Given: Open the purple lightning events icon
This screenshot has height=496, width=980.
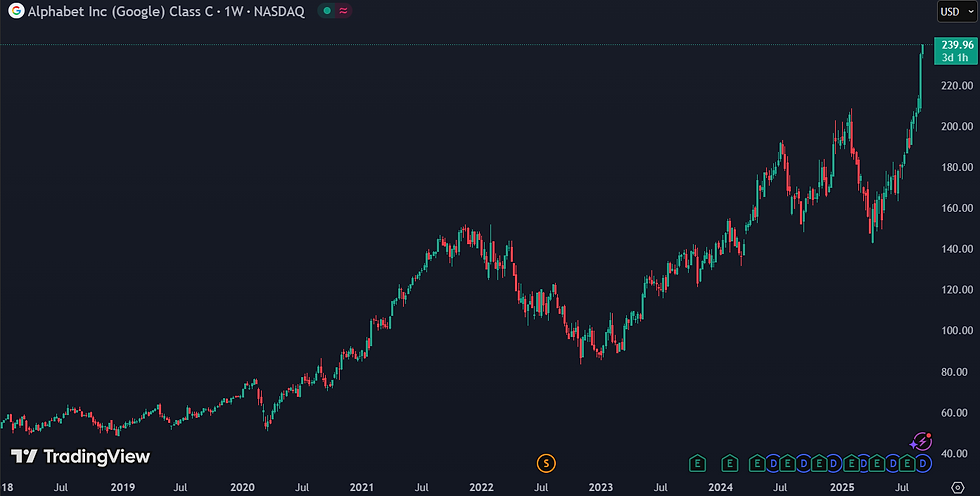Looking at the screenshot, I should coord(921,442).
